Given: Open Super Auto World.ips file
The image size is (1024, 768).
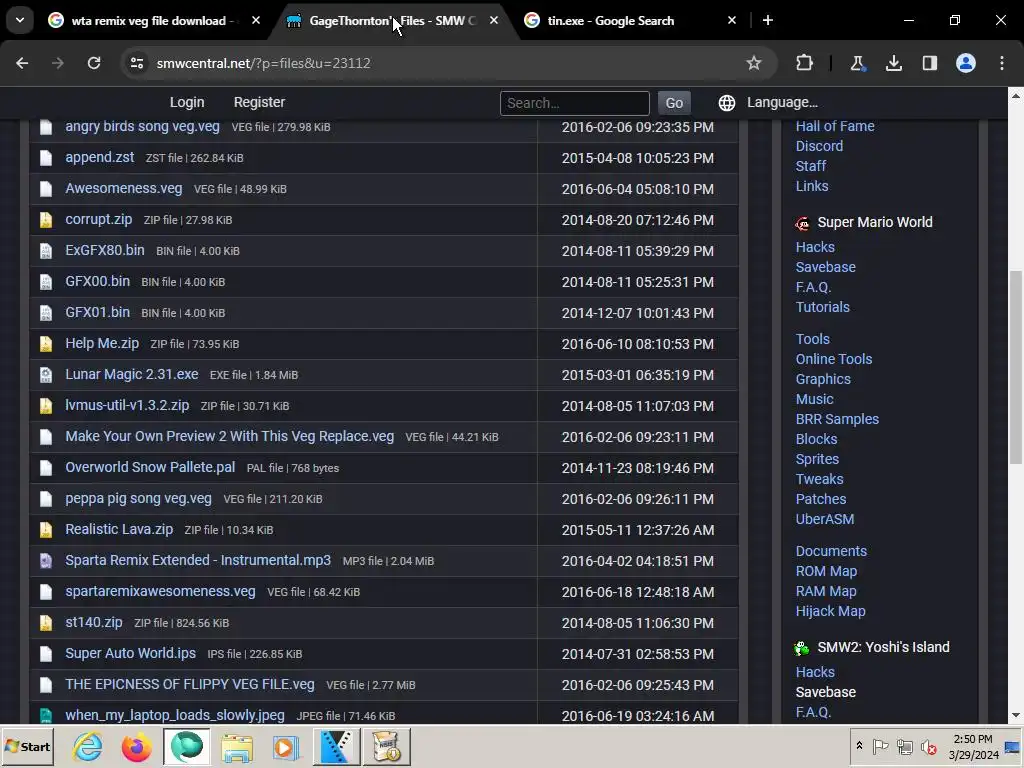Looking at the screenshot, I should click(131, 654).
